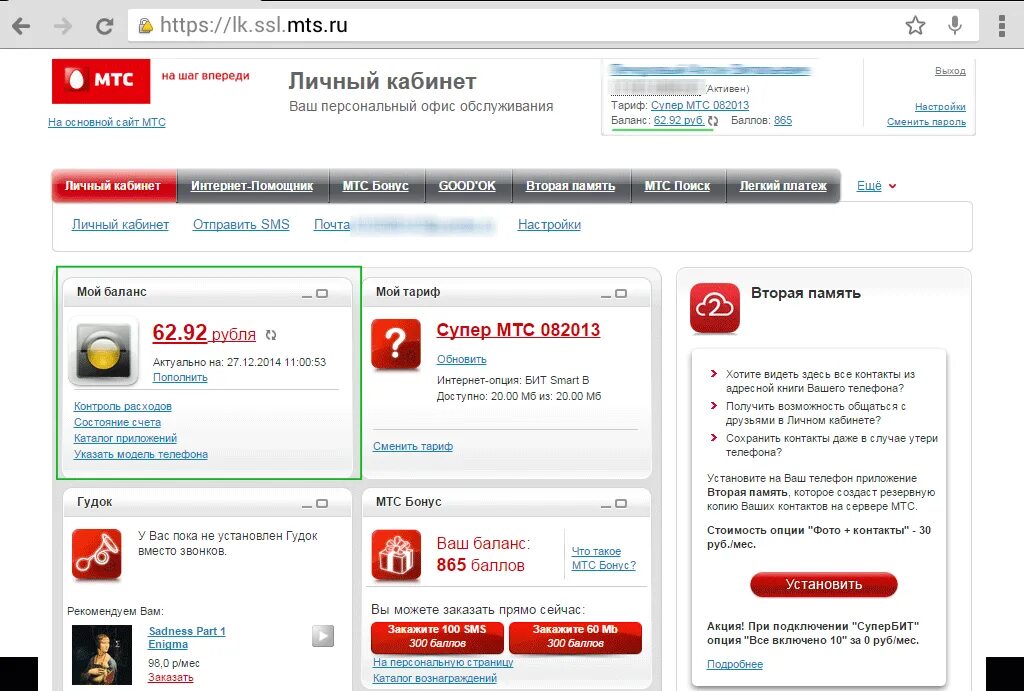Open На персональную страницу link
The width and height of the screenshot is (1024, 691).
tap(443, 662)
